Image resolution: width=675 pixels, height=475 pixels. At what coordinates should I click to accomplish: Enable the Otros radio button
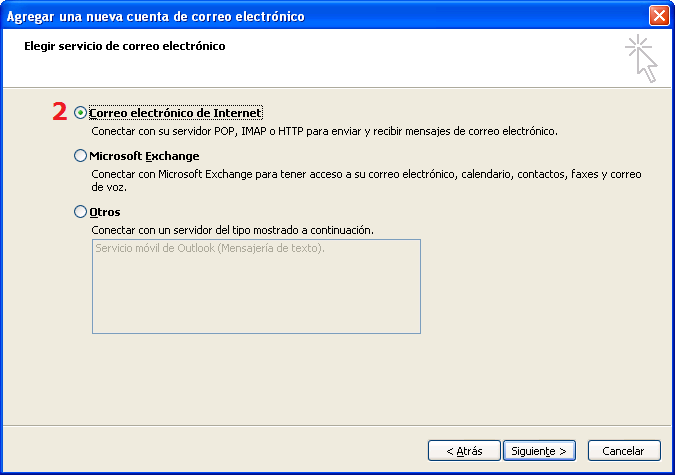click(x=81, y=212)
